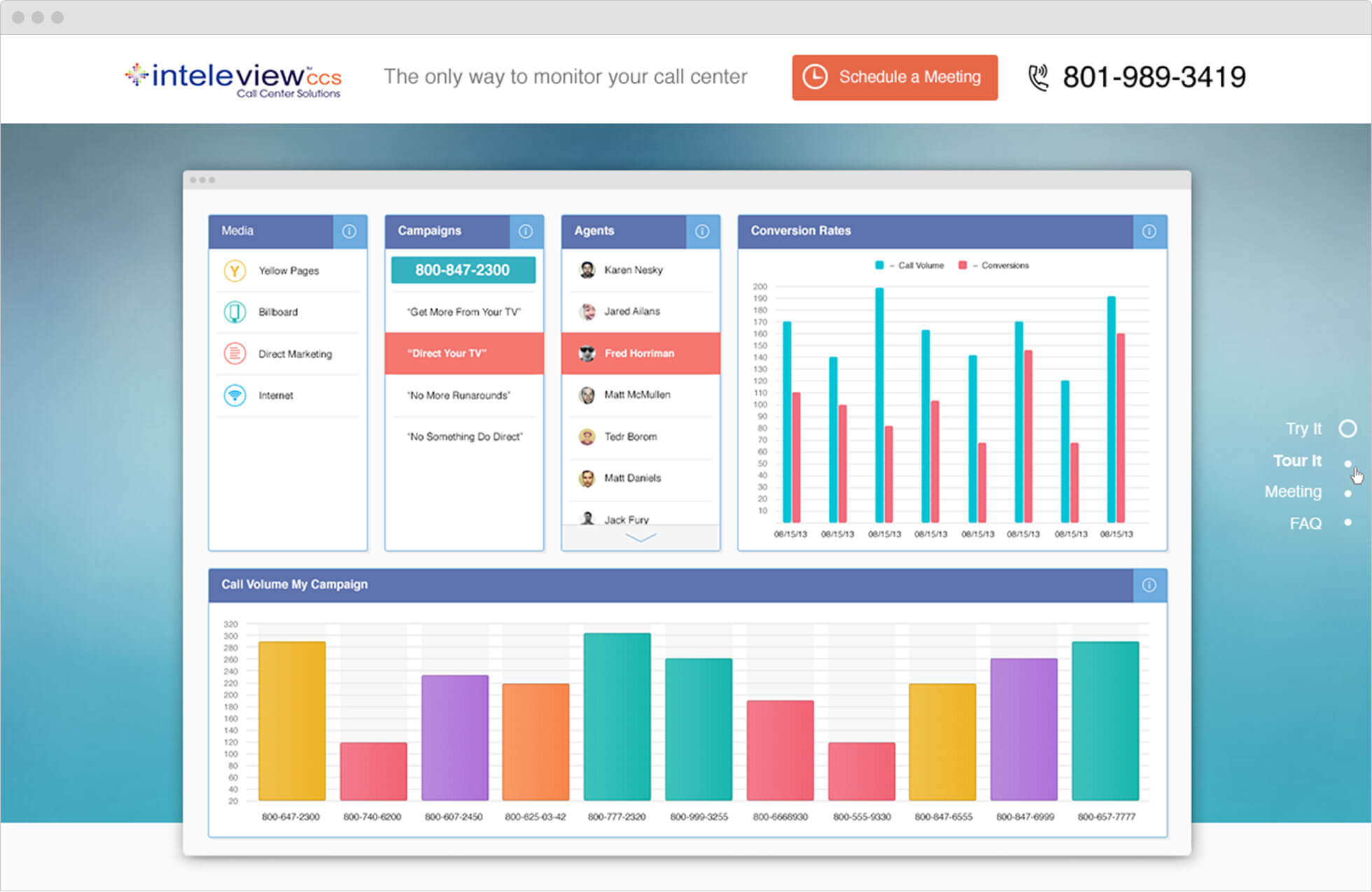Select the Billboard media icon
The width and height of the screenshot is (1372, 892).
[x=234, y=312]
